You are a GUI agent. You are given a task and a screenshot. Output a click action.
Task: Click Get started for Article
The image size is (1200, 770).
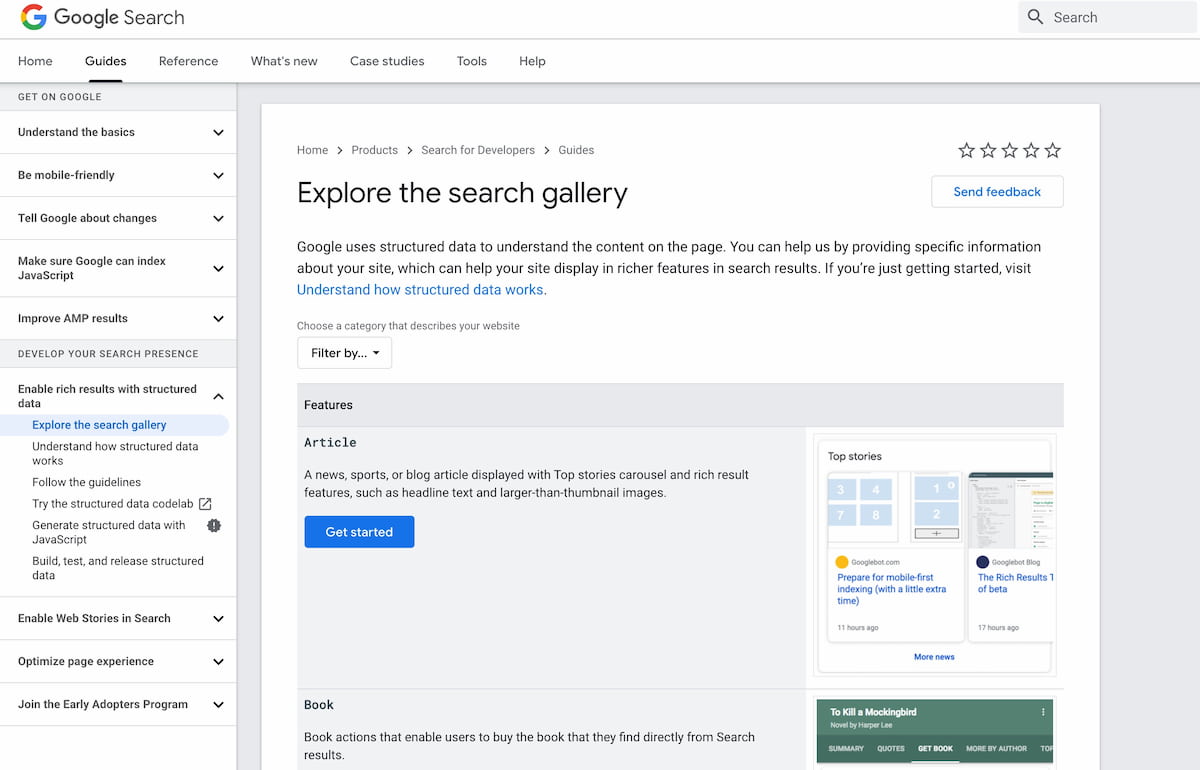pos(359,532)
